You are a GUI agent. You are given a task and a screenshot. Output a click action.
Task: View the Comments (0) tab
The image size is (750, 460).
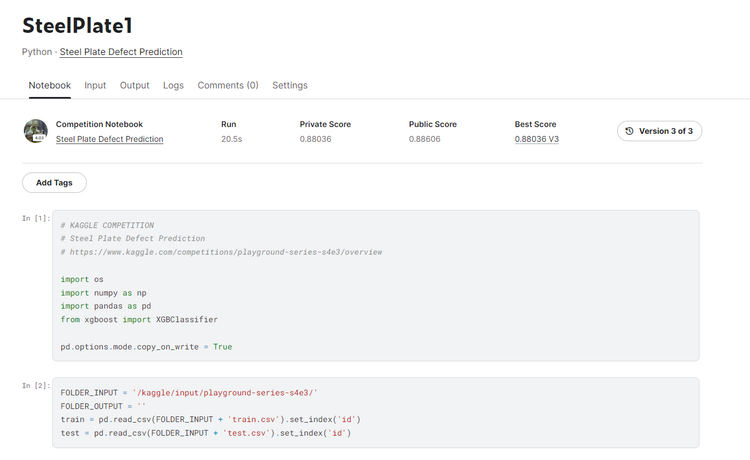point(228,85)
